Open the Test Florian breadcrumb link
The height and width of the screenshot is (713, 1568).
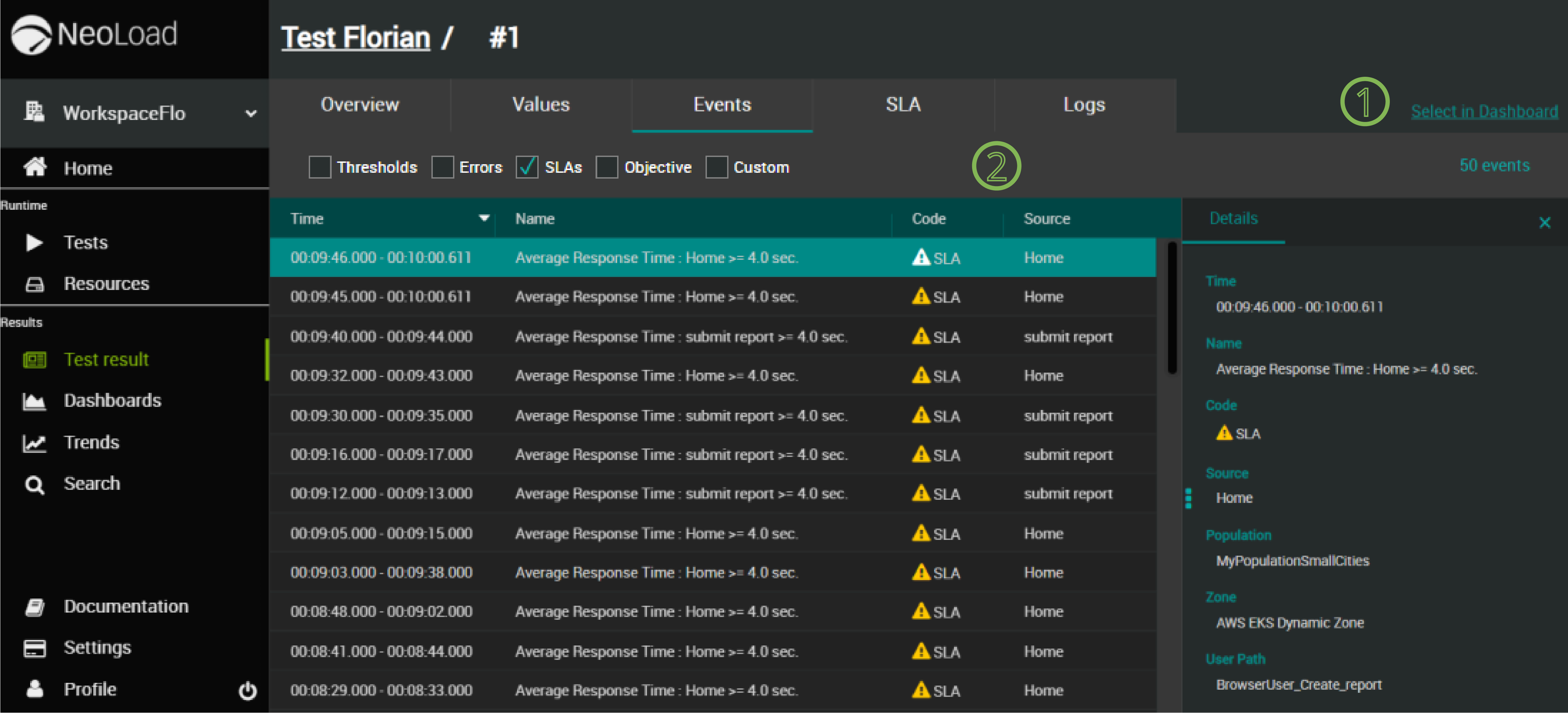[356, 38]
